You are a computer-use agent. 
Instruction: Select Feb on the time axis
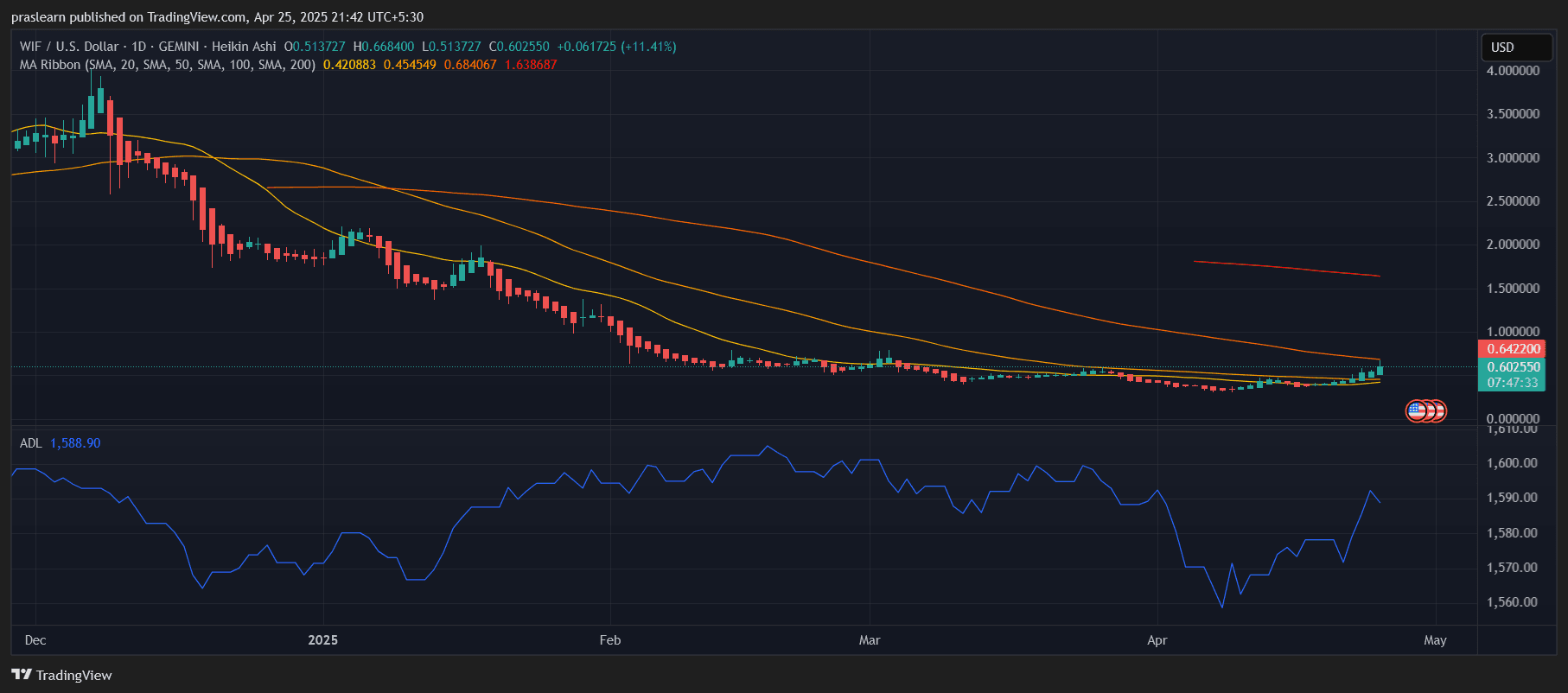click(x=609, y=640)
